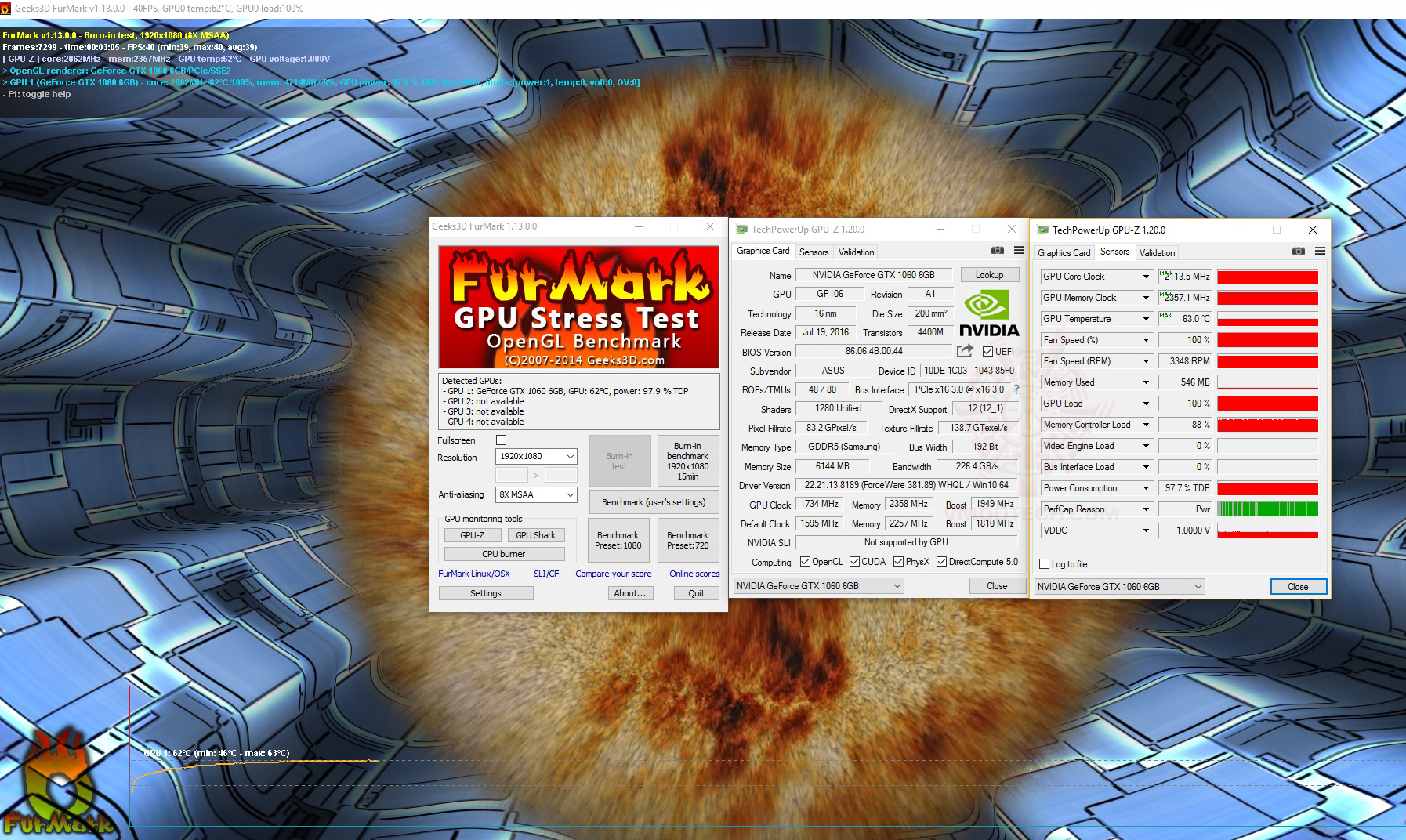The width and height of the screenshot is (1406, 840).
Task: Expand the VDDC sensor dropdown
Action: (1146, 530)
